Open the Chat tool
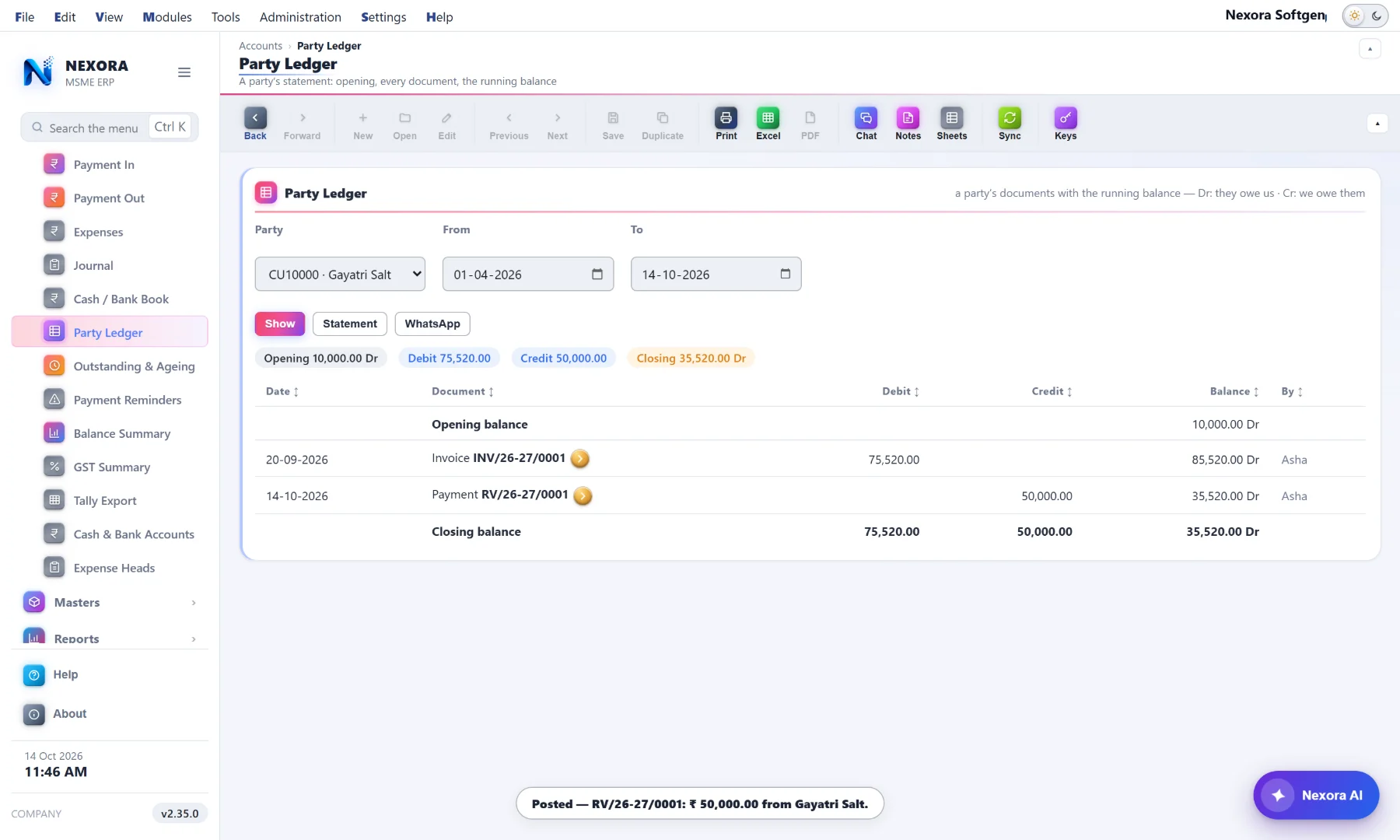The width and height of the screenshot is (1400, 840). (x=866, y=118)
